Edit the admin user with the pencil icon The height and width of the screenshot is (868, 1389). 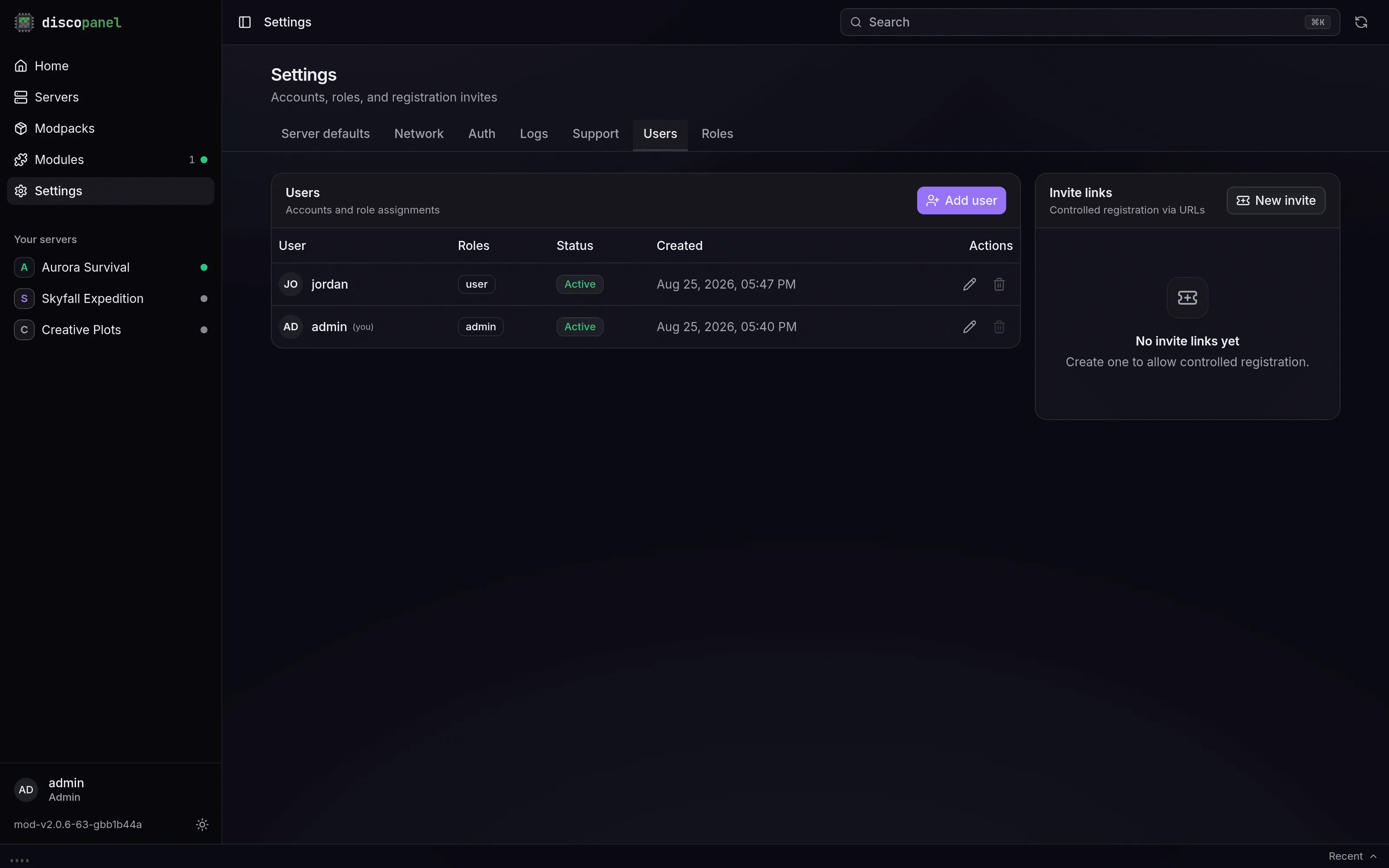[x=969, y=327]
